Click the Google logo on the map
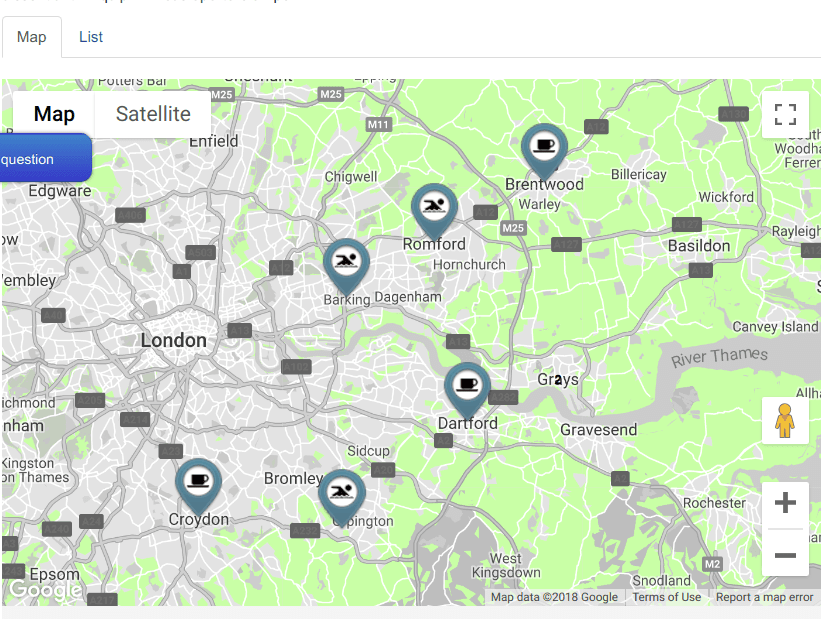 click(x=45, y=589)
